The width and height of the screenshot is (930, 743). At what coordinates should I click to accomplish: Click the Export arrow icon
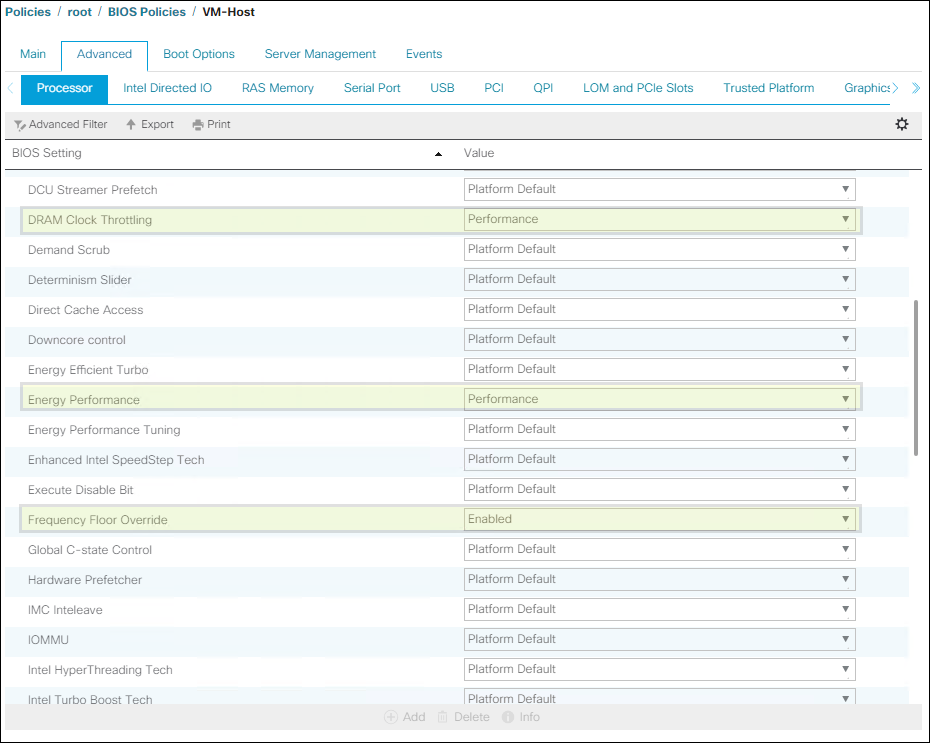click(x=131, y=125)
